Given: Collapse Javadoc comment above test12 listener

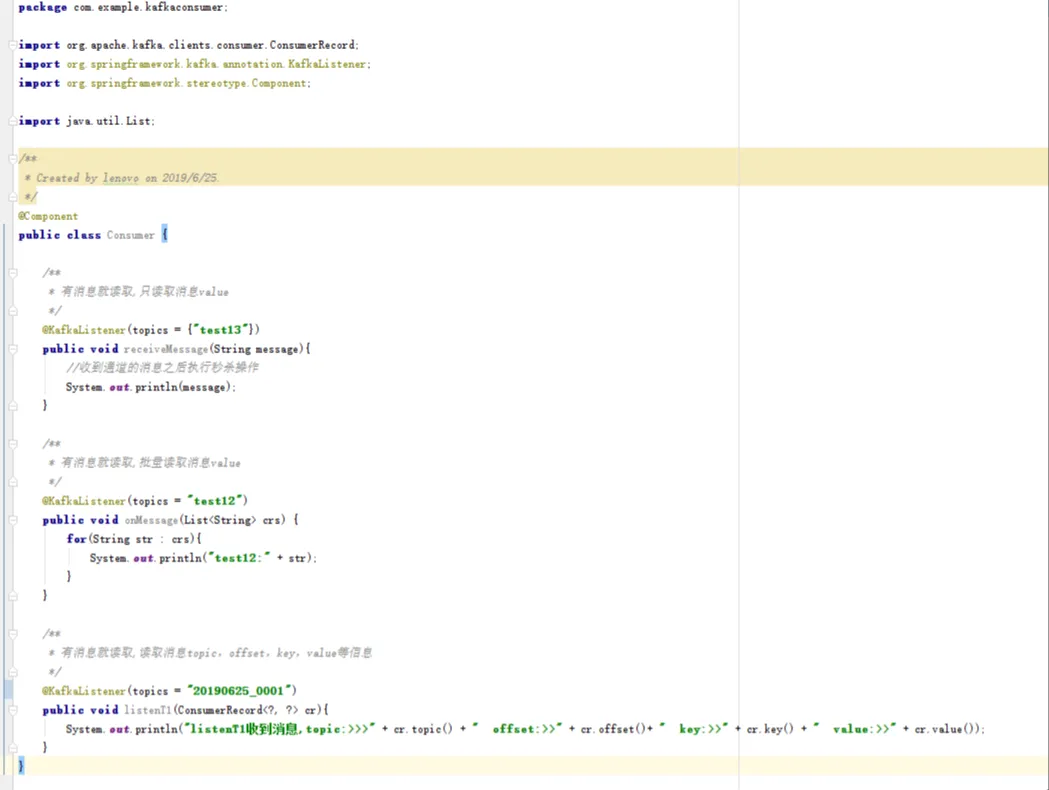Looking at the screenshot, I should coord(13,443).
